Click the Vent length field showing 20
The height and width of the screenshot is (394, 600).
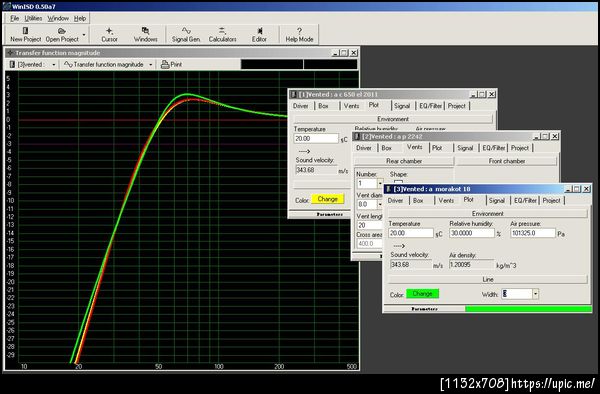[370, 225]
